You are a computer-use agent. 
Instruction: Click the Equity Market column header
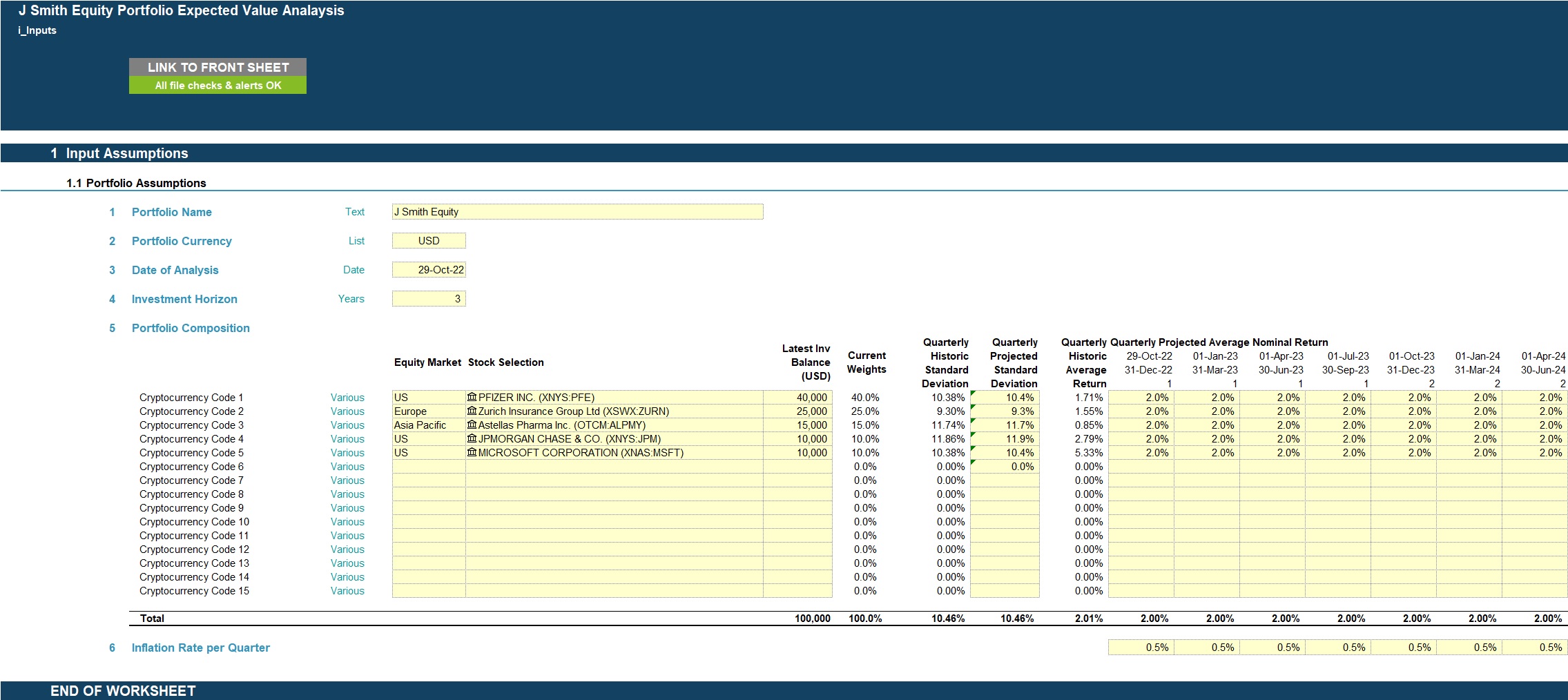427,362
